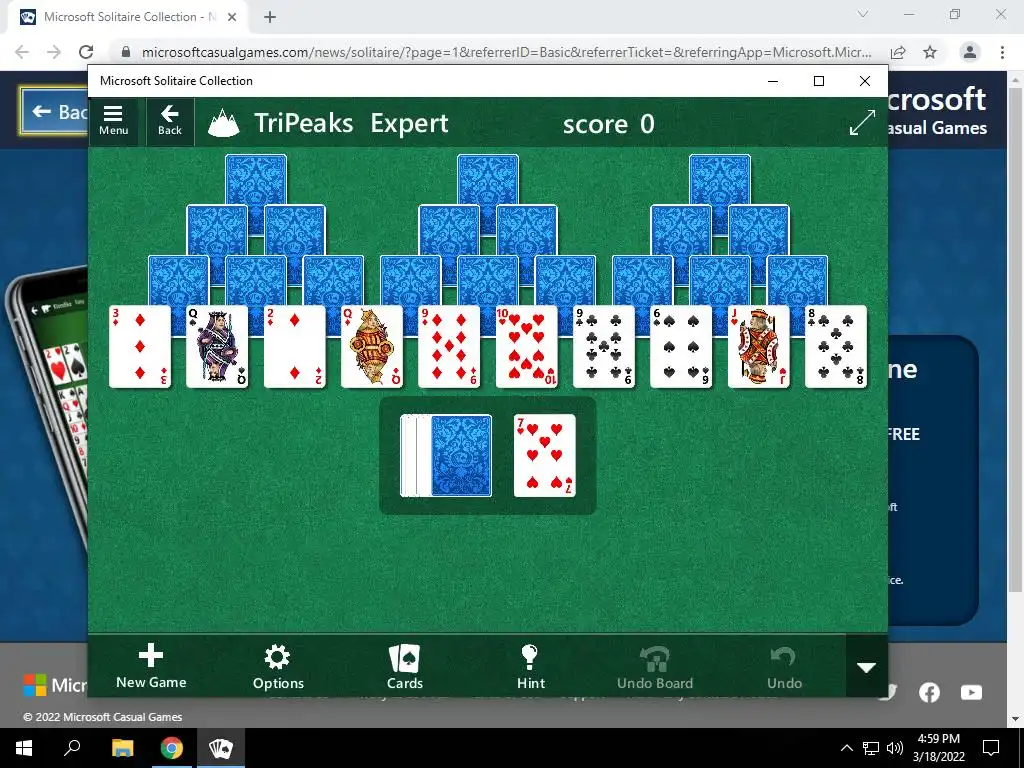
Task: Reload the page in Chrome
Action: (86, 52)
